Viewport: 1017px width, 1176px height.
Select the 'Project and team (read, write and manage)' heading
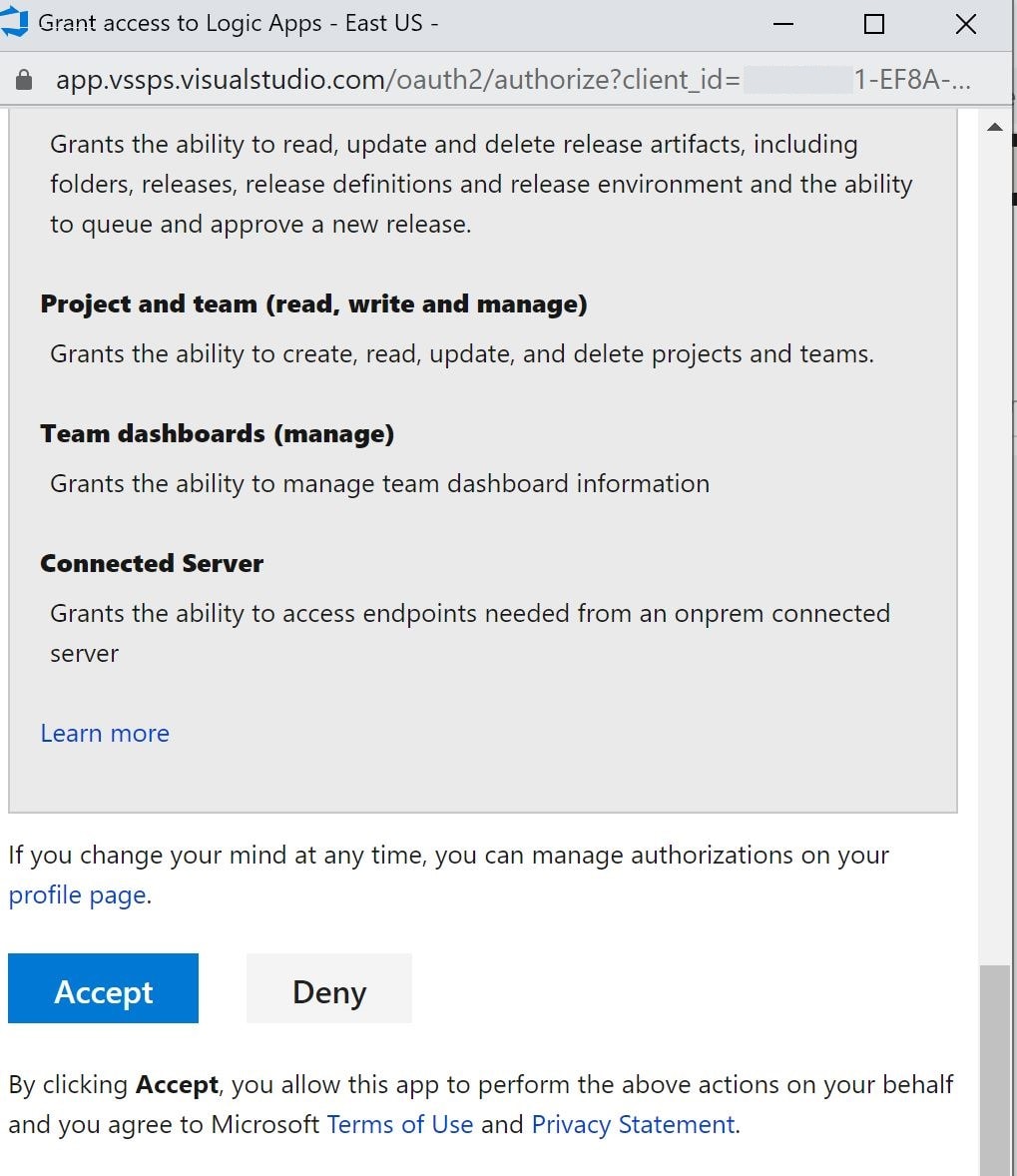tap(313, 303)
